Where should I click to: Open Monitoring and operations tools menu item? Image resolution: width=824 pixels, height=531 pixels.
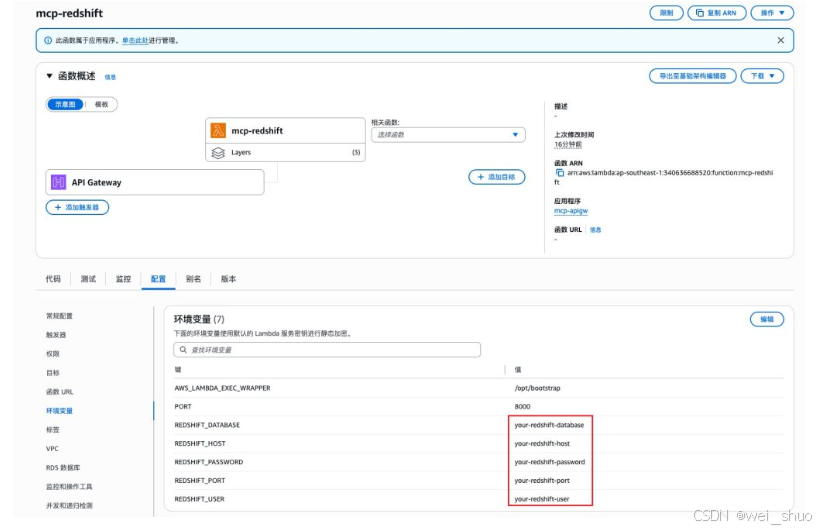(x=69, y=486)
